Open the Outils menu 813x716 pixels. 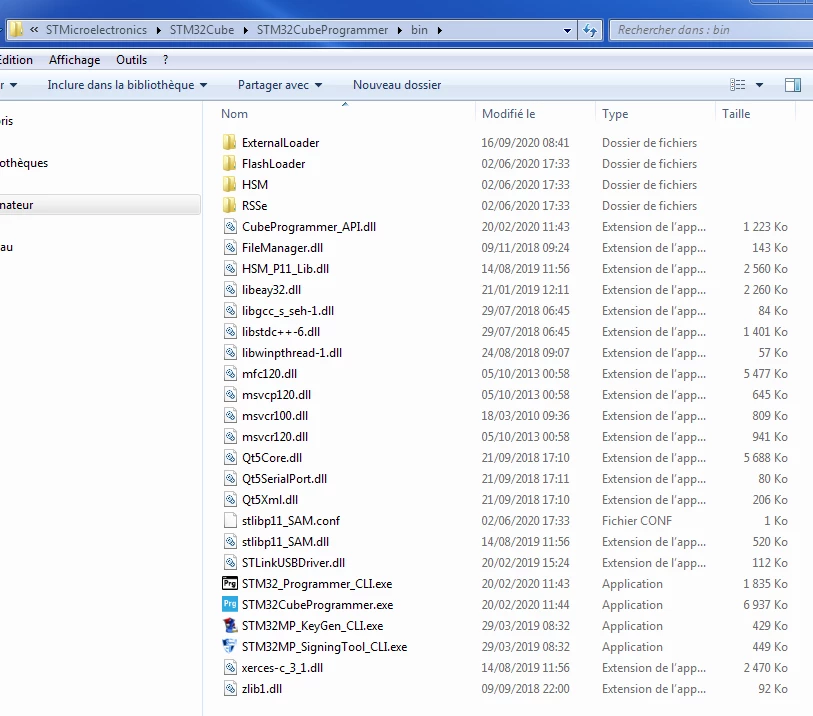(x=132, y=60)
